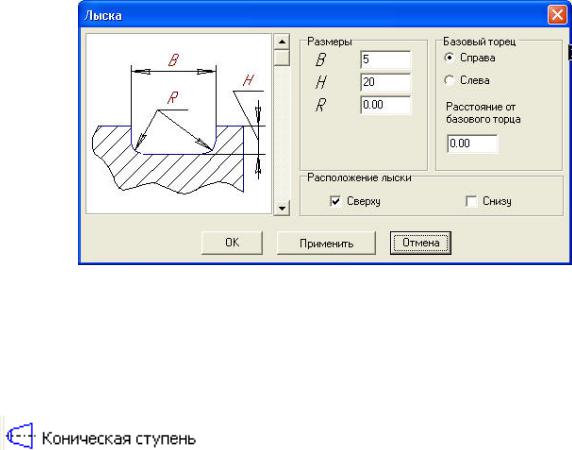Click the B size input field

(x=386, y=59)
